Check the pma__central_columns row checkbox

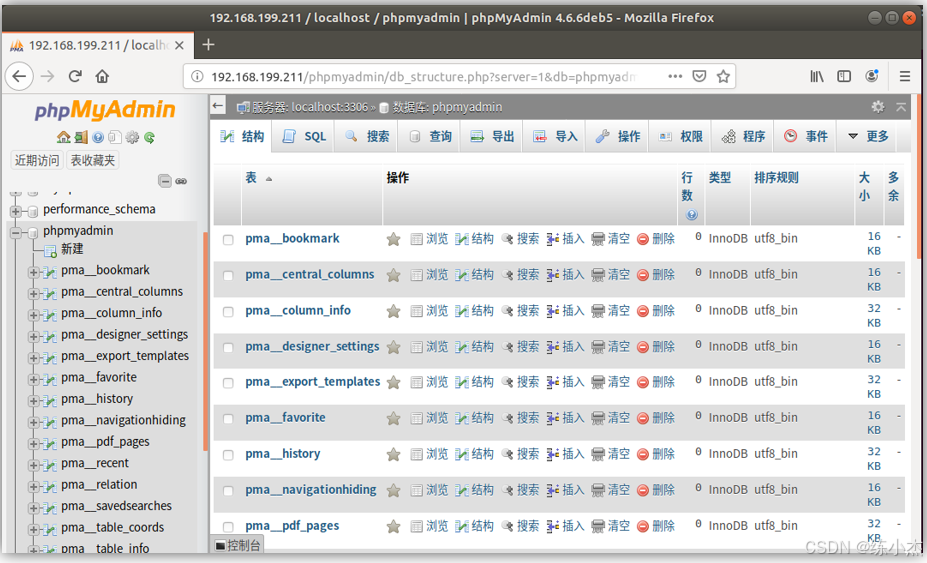tap(228, 276)
